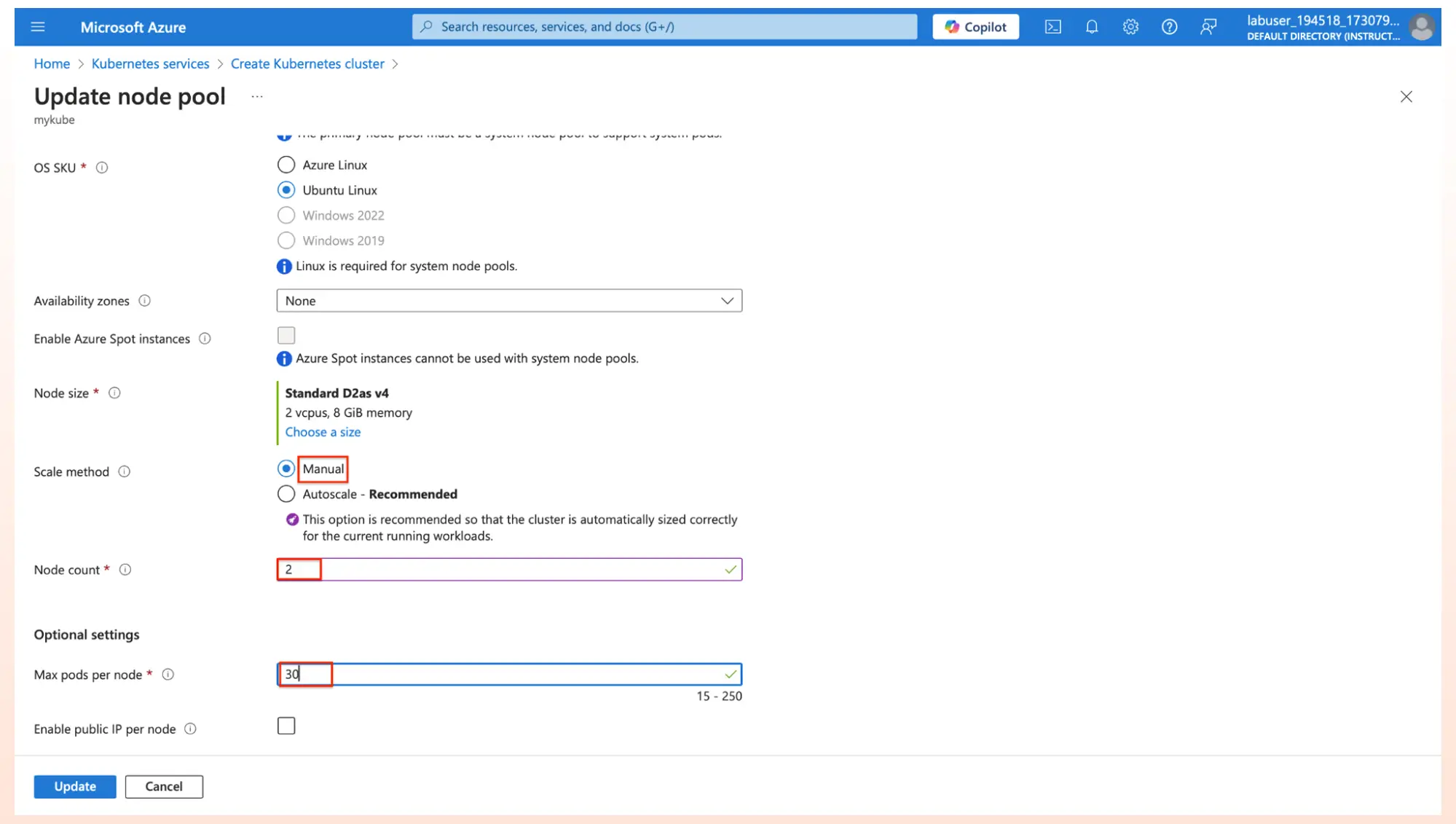The width and height of the screenshot is (1456, 824).
Task: Click the Node size info icon
Action: tap(114, 393)
